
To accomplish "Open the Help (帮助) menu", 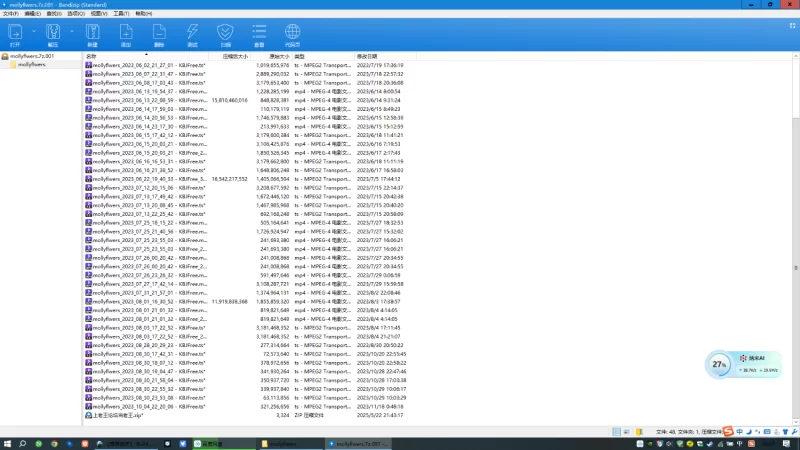I will 144,14.
